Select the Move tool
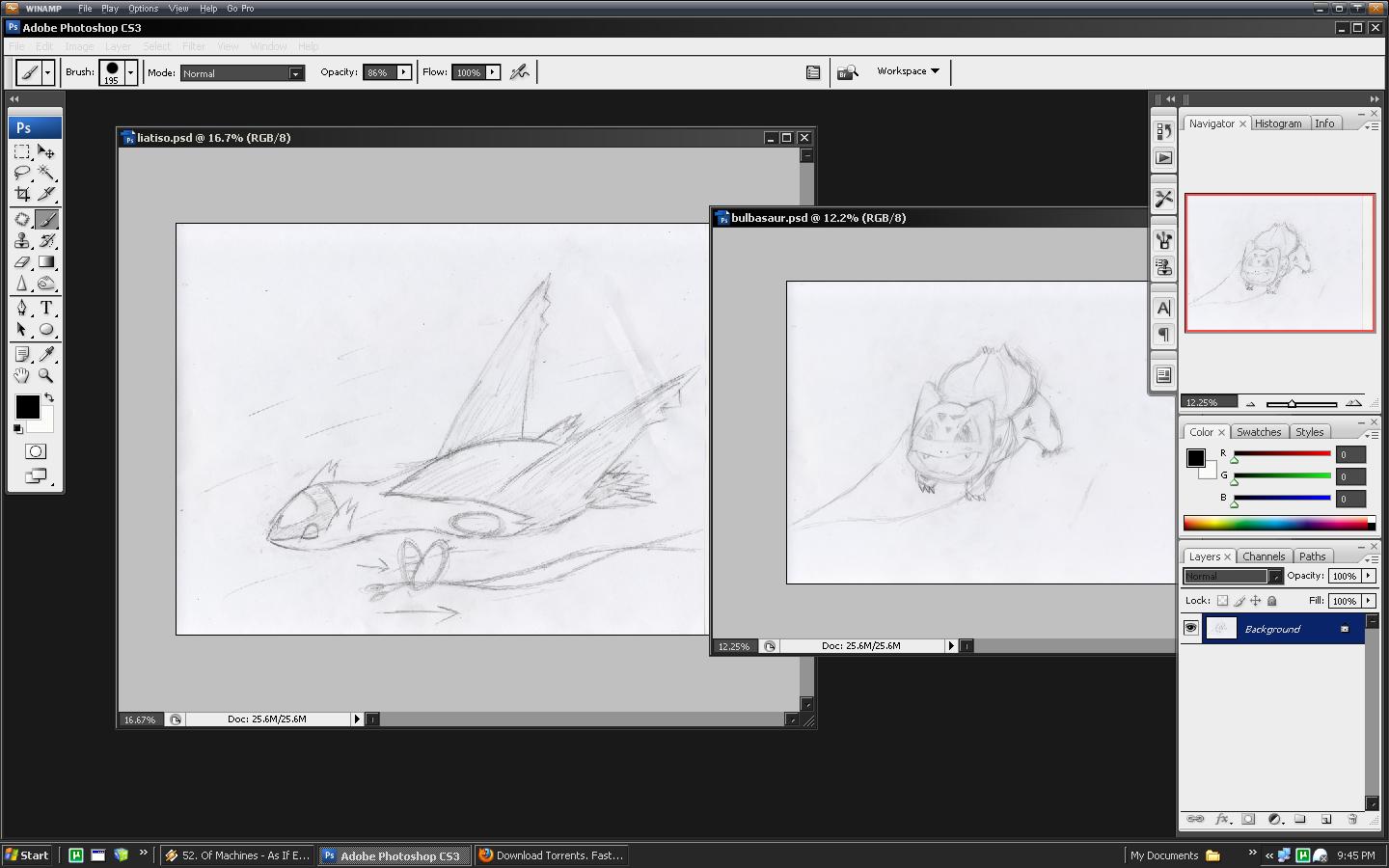1389x868 pixels. pyautogui.click(x=46, y=151)
